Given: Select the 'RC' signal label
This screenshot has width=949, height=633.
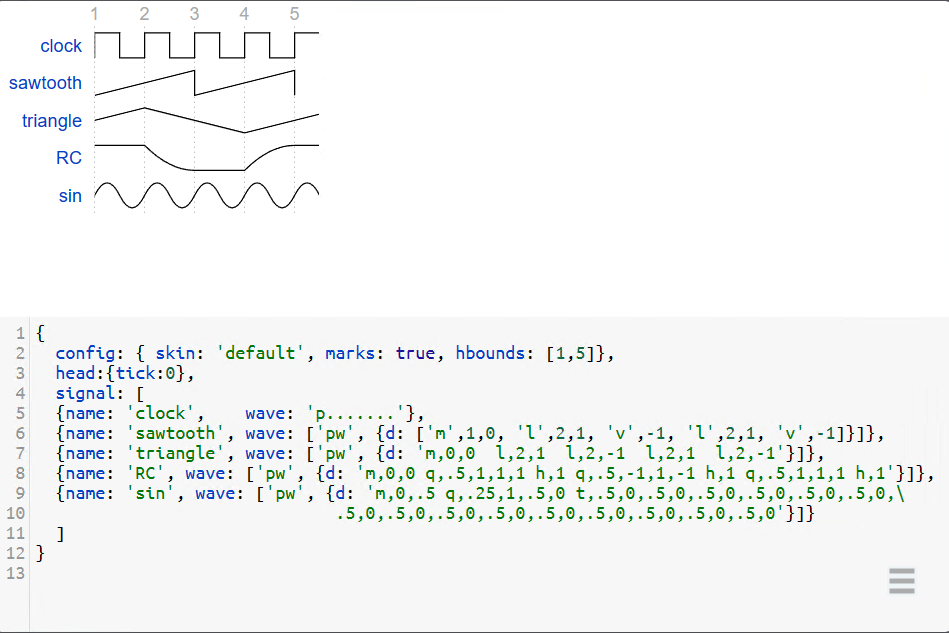Looking at the screenshot, I should click(69, 158).
